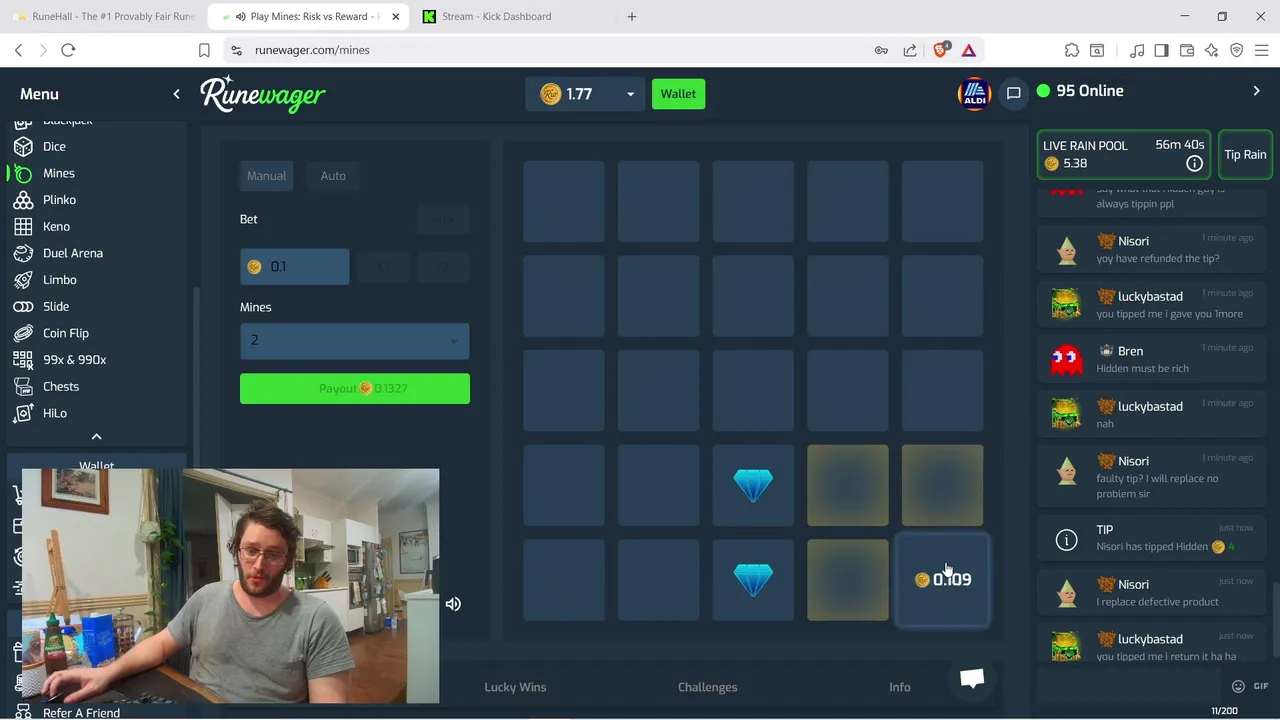1280x720 pixels.
Task: Open the passwords key icon
Action: click(881, 50)
